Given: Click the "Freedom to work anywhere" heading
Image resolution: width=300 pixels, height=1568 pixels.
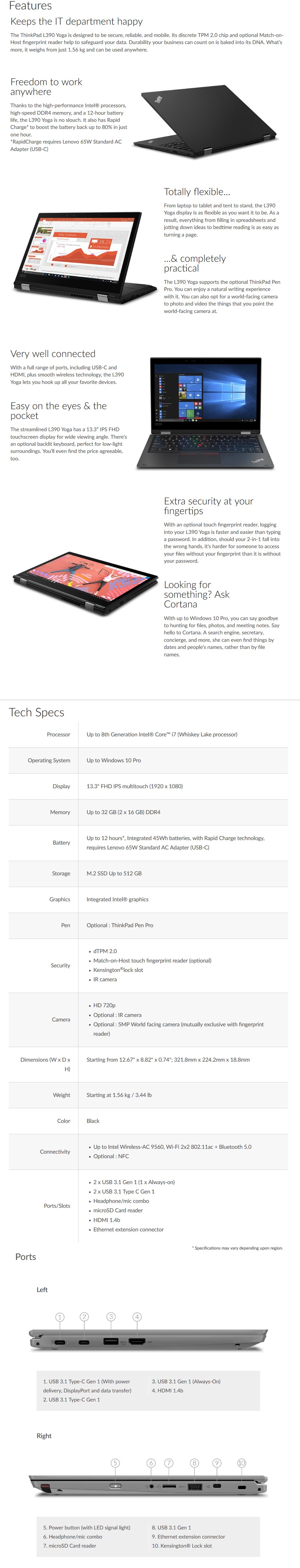Looking at the screenshot, I should [x=46, y=86].
